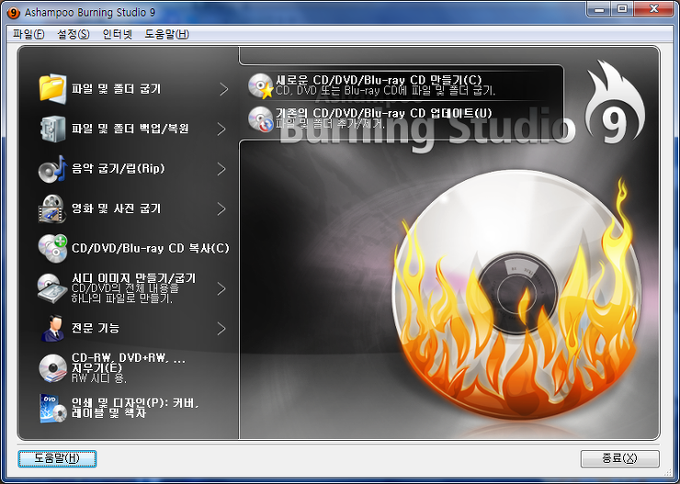The height and width of the screenshot is (484, 680).
Task: Select 영화 및 사진 굽기 label
Action: click(116, 208)
